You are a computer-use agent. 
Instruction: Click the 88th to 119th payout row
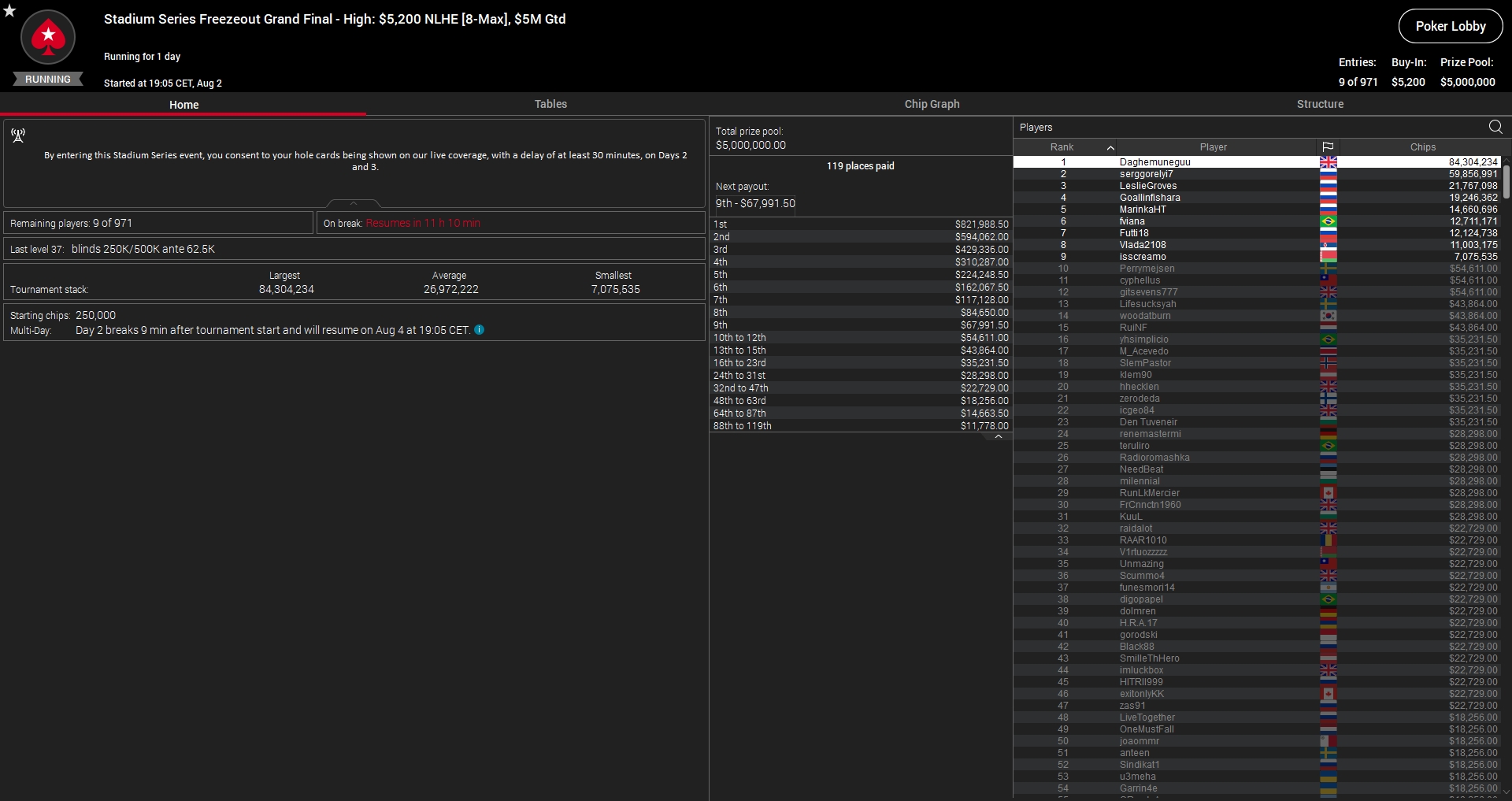coord(861,426)
